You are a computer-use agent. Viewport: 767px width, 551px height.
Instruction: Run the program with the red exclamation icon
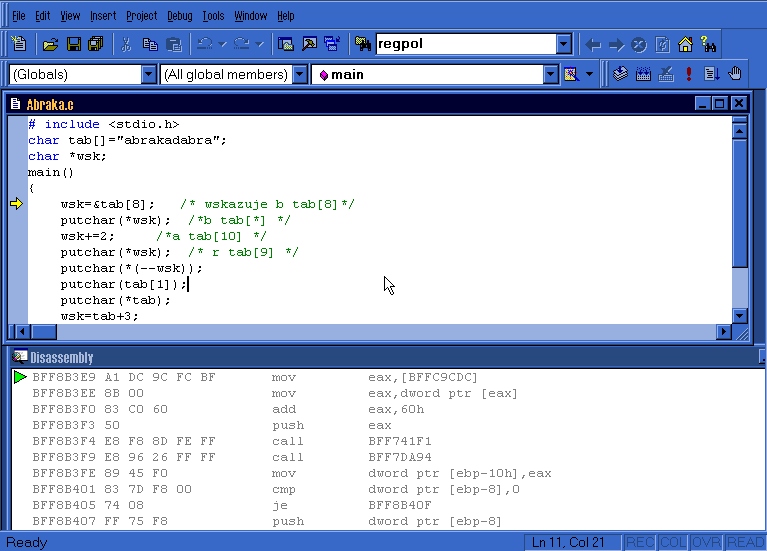(x=689, y=74)
